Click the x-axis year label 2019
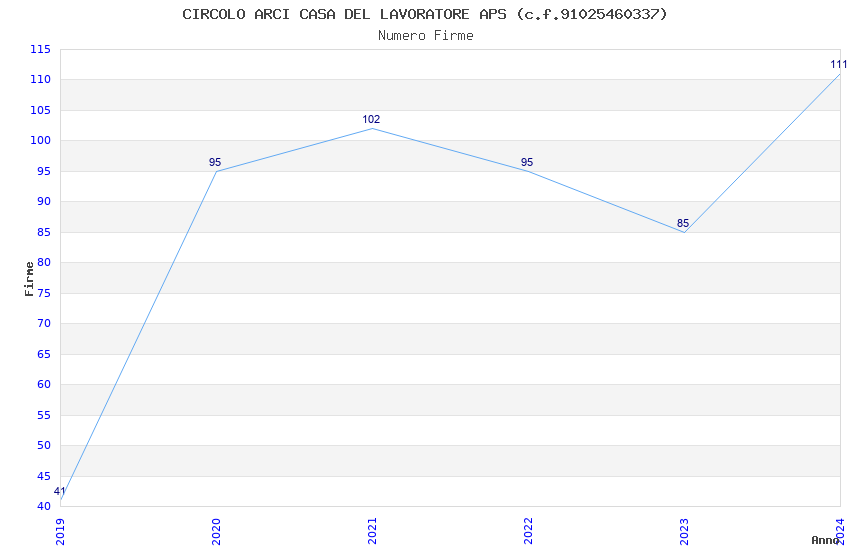This screenshot has height=550, width=850. point(60,532)
